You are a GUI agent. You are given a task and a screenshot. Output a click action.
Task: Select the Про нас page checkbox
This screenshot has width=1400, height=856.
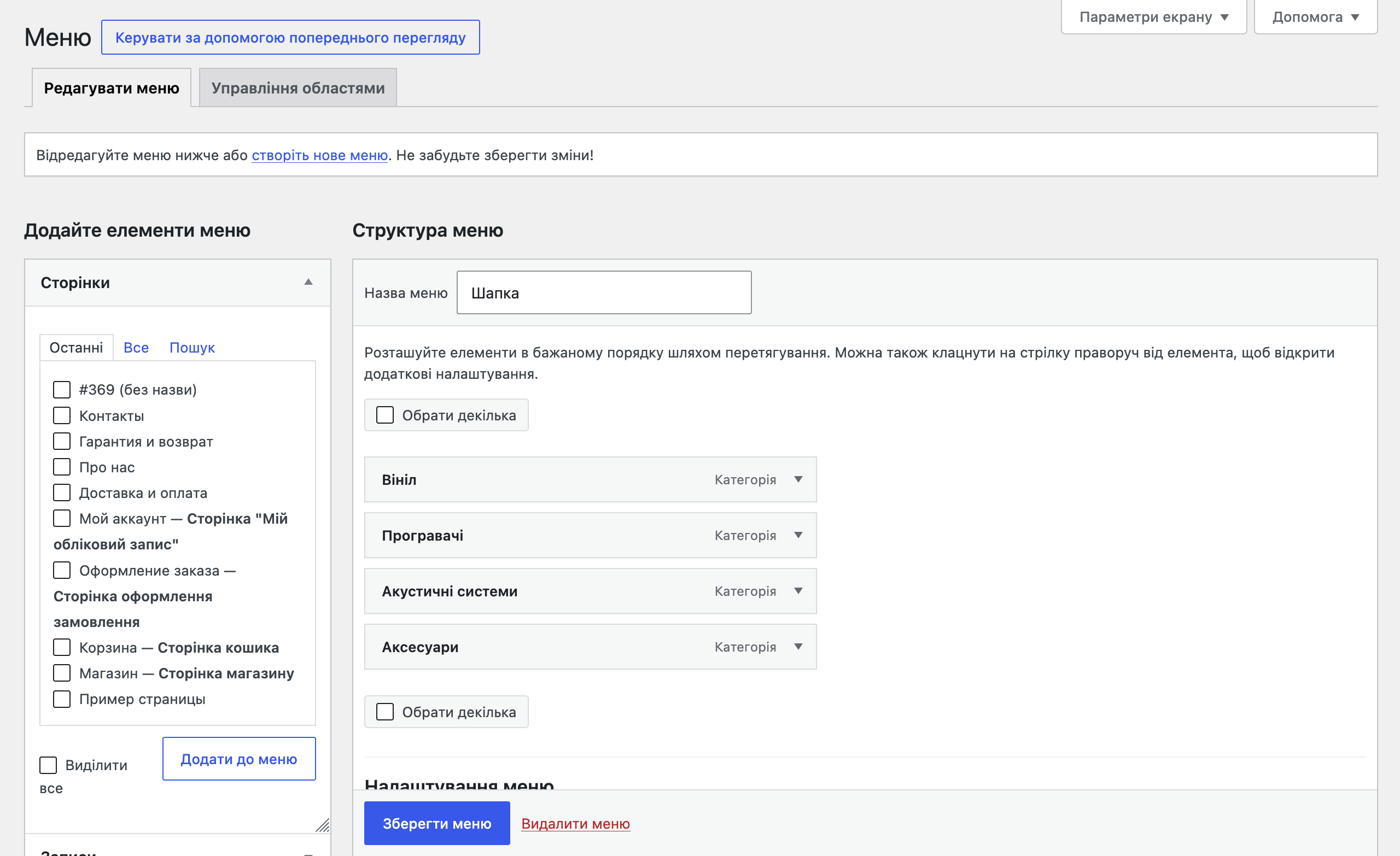[x=62, y=467]
